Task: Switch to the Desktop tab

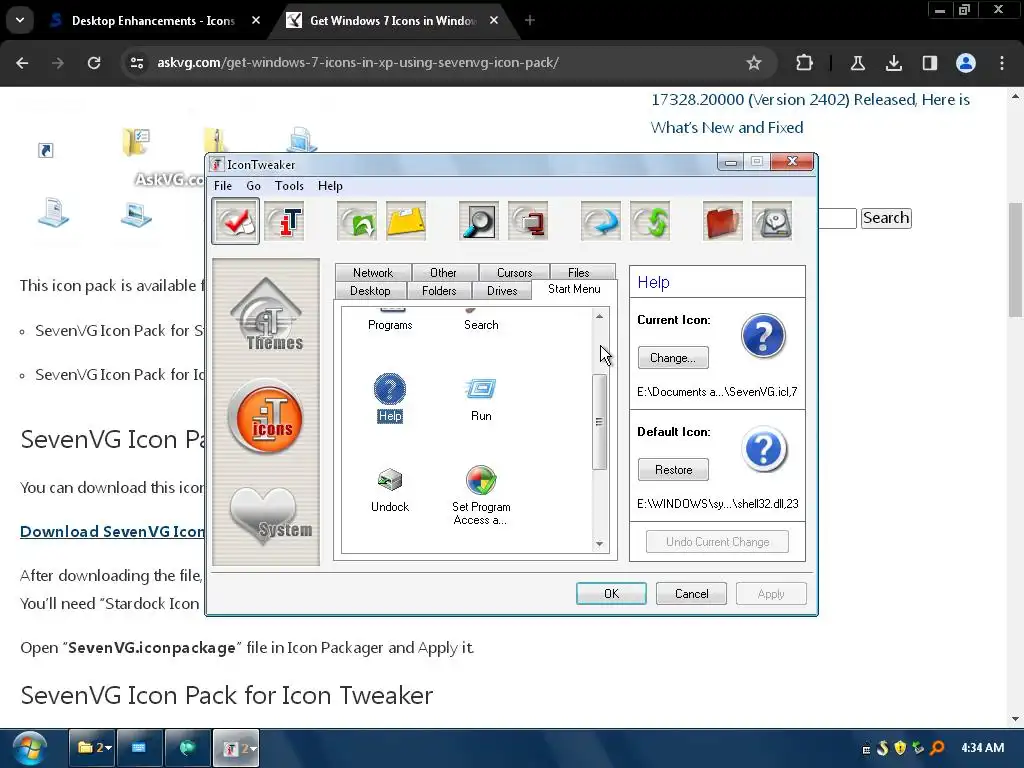Action: [x=370, y=291]
